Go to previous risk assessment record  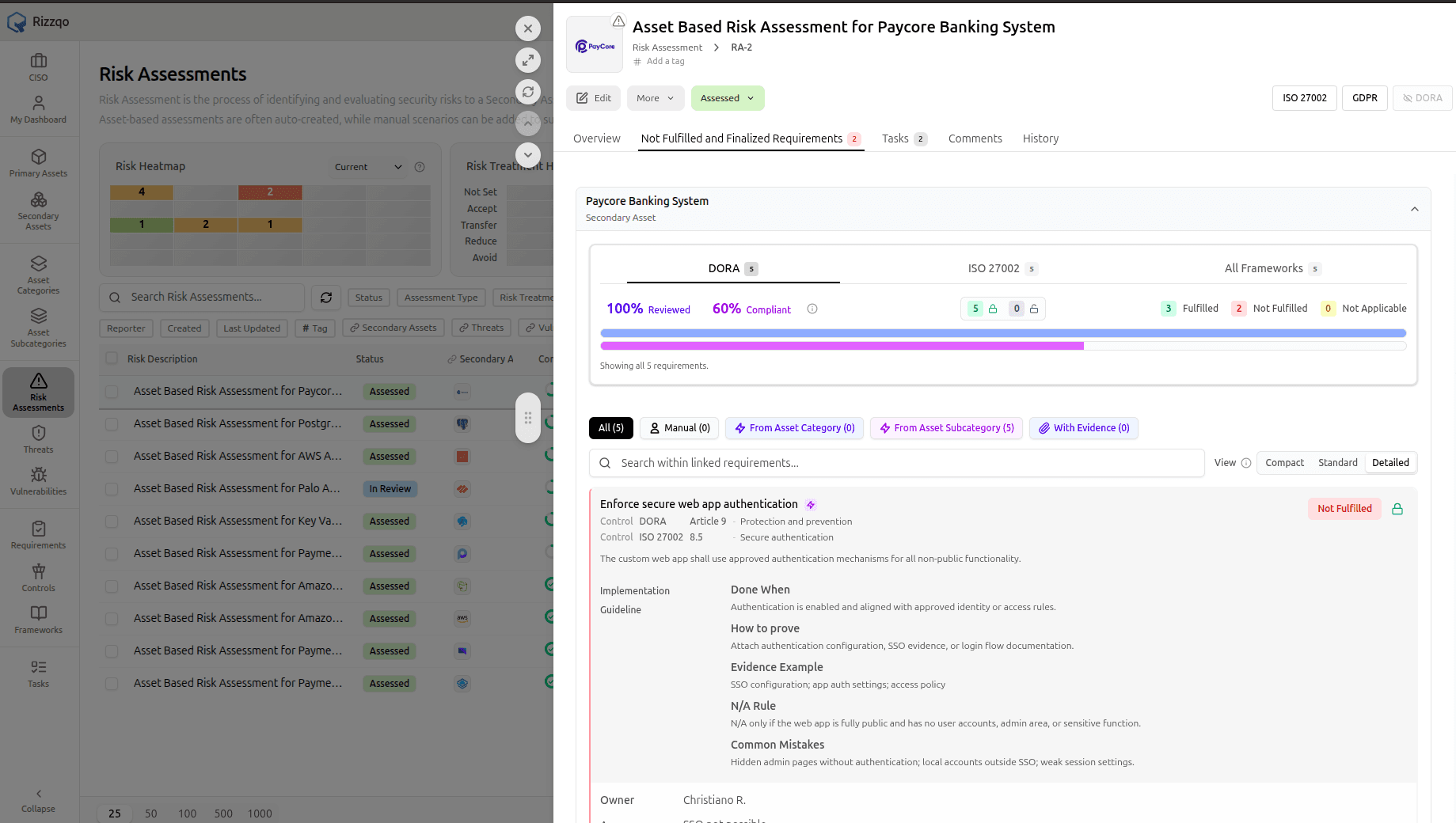click(x=528, y=123)
